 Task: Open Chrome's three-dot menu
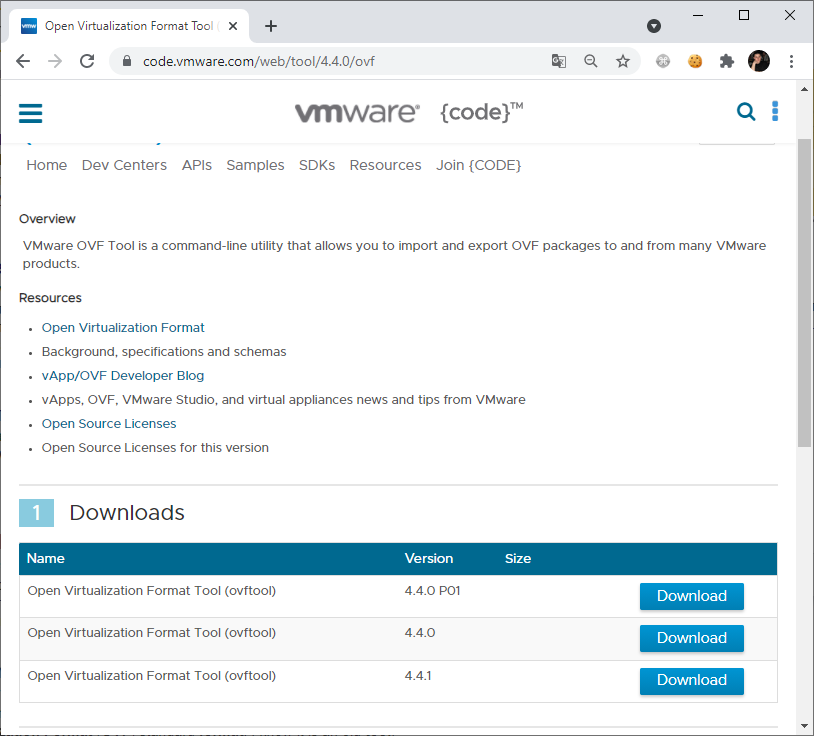tap(791, 61)
